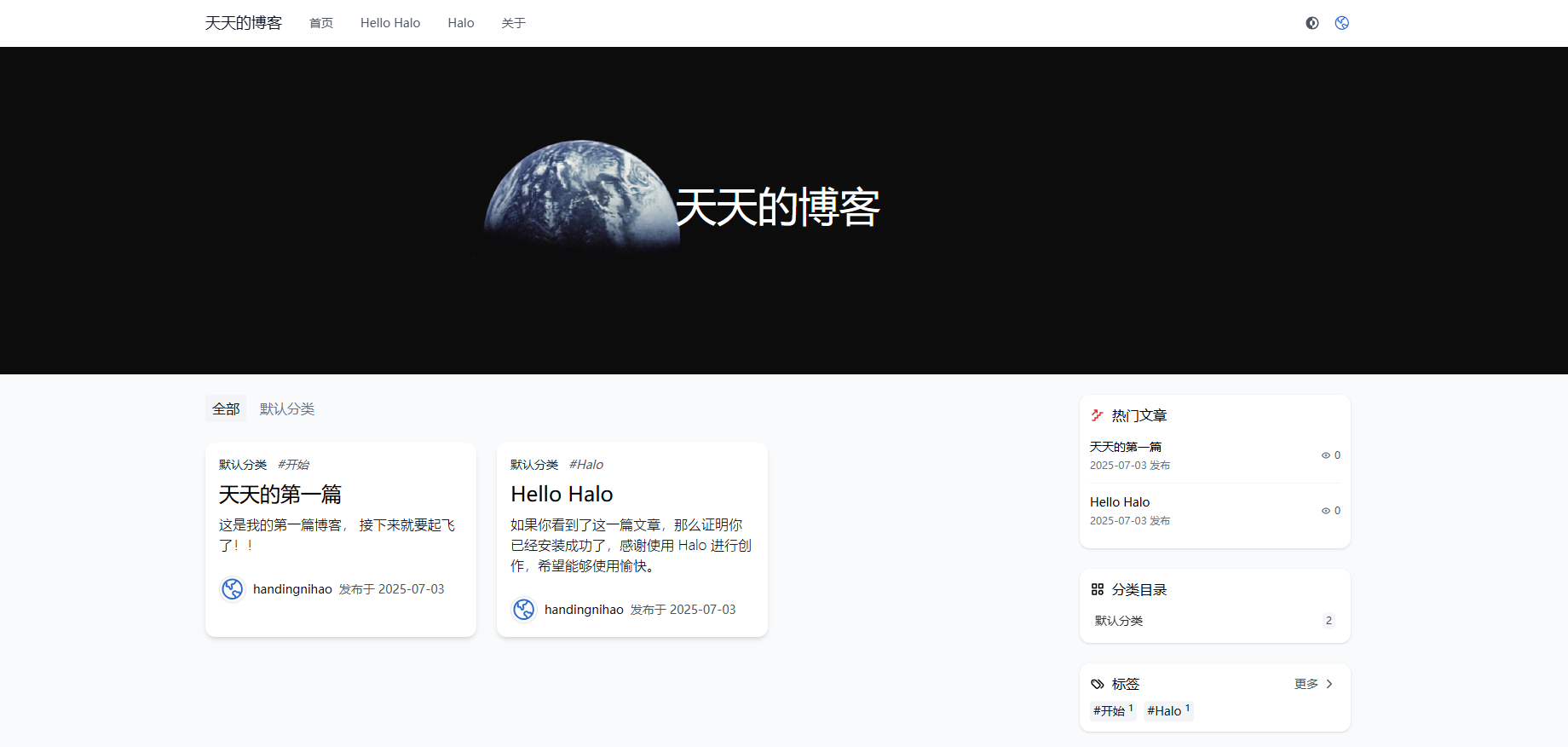
Task: Click handingnihao avatar on 天天的第一篇 card
Action: [233, 589]
